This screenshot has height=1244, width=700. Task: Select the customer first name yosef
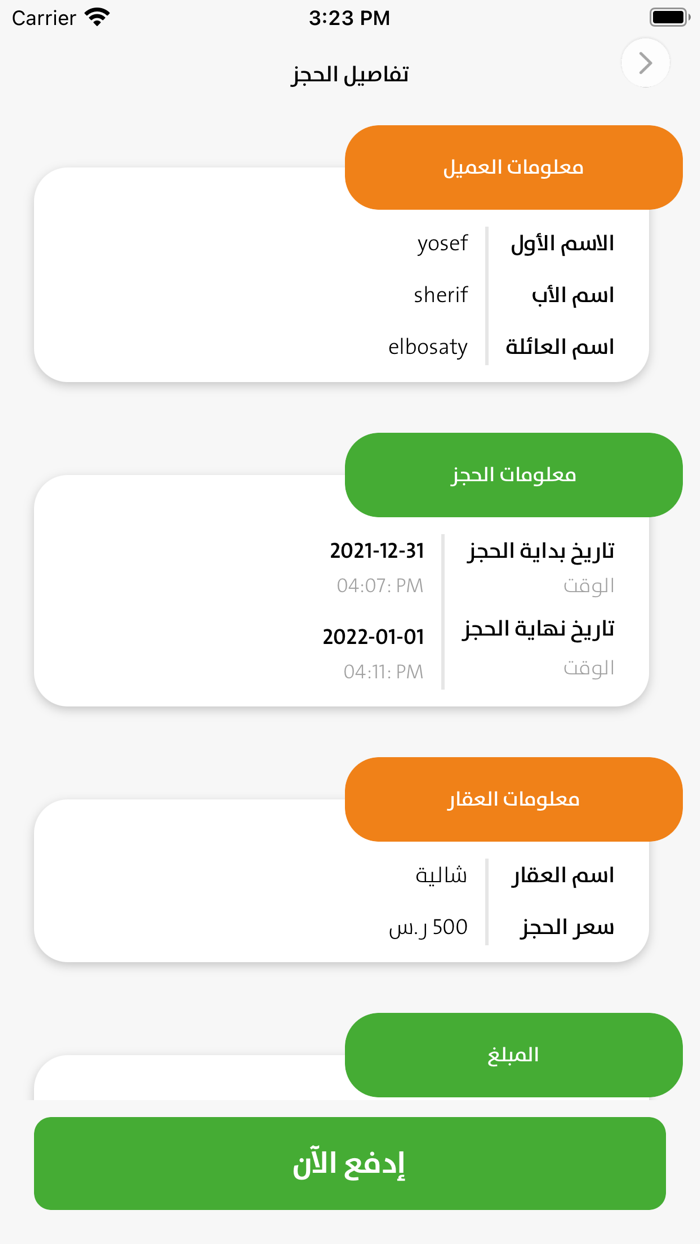point(442,243)
